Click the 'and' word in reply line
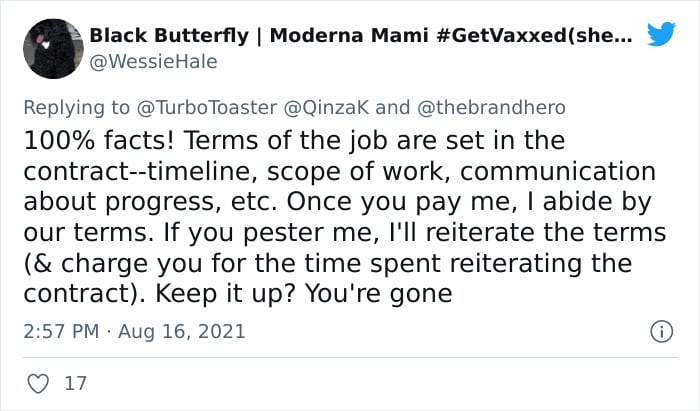The image size is (700, 411). 392,108
